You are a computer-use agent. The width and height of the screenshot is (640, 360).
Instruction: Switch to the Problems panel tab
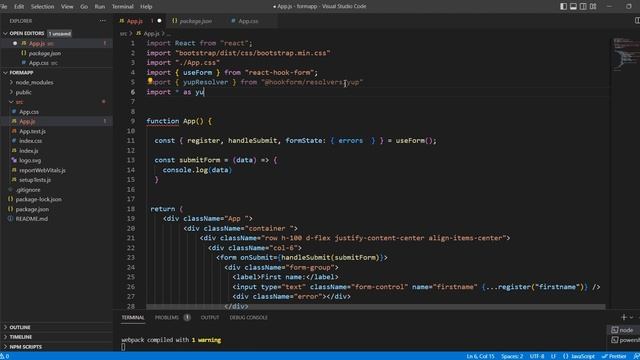167,318
